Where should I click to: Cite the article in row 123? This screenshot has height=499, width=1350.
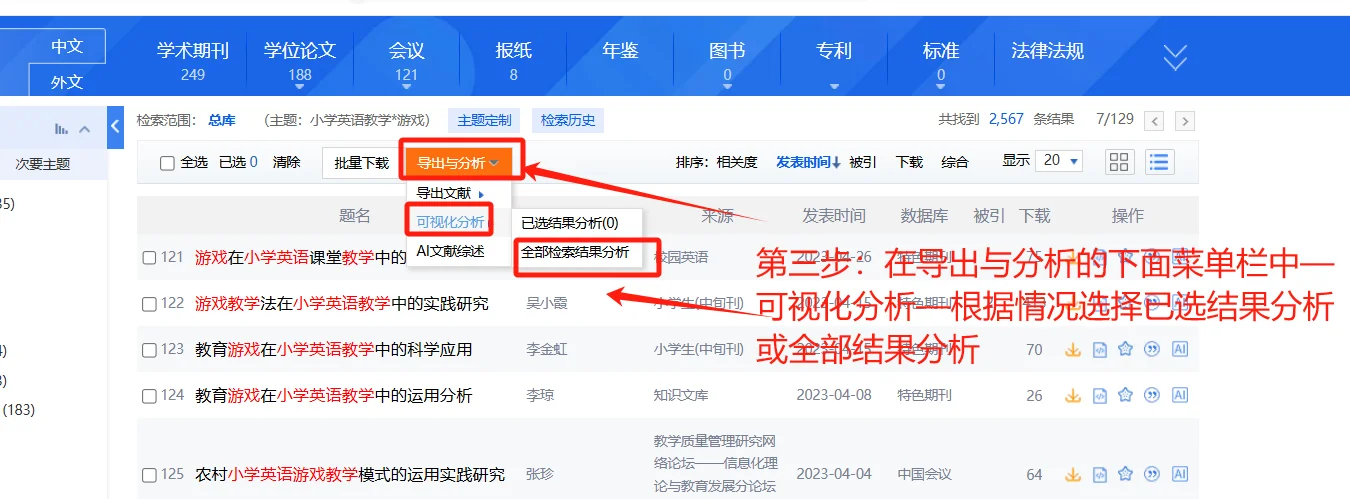[1152, 350]
